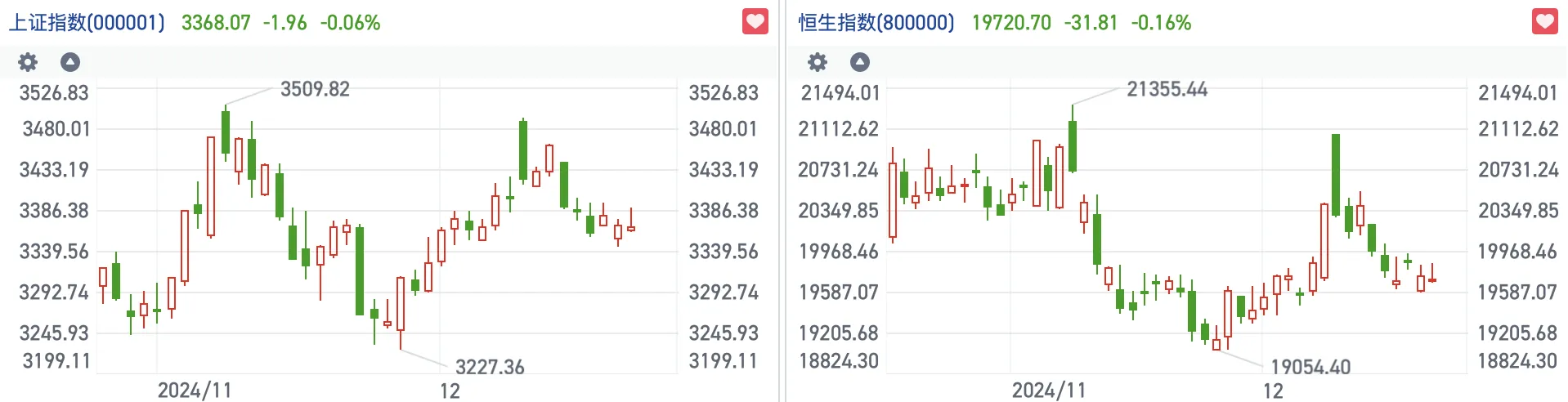1568x402 pixels.
Task: Click the 恒生指数 latest price 19720.70
Action: tap(1011, 22)
